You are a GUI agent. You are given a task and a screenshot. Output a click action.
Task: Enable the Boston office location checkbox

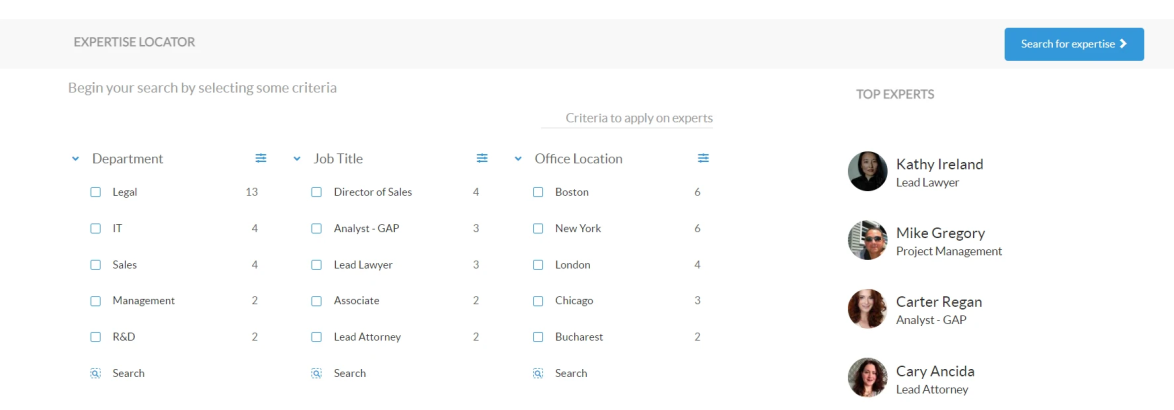538,192
